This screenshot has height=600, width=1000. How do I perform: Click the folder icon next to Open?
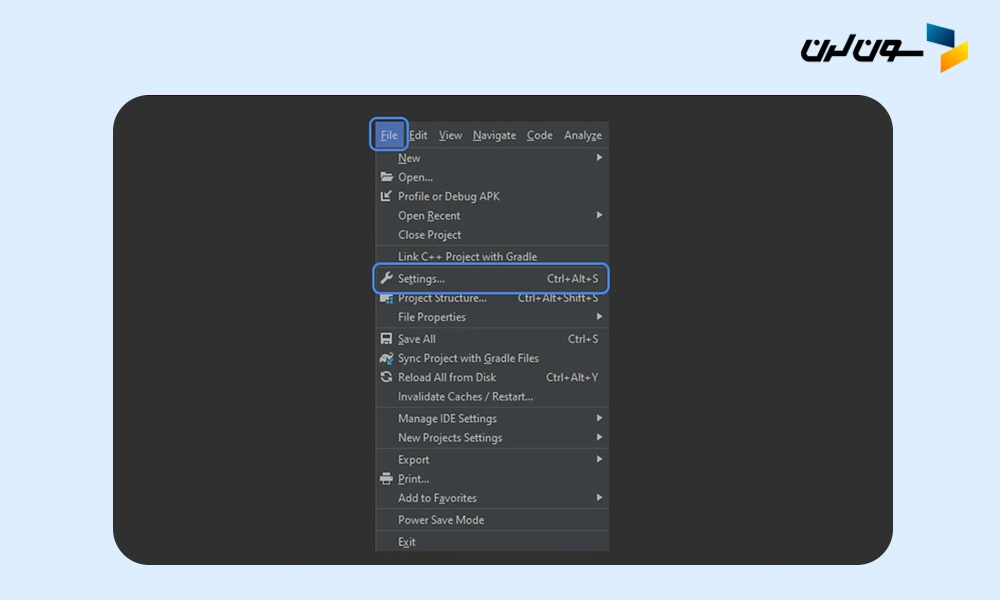point(387,177)
